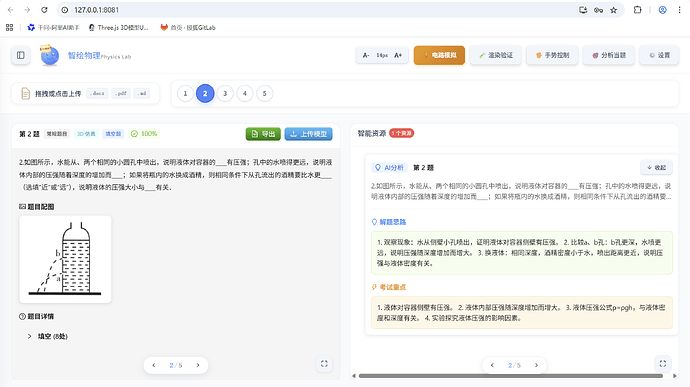Reload the browser page
690x387 pixels.
(x=44, y=10)
